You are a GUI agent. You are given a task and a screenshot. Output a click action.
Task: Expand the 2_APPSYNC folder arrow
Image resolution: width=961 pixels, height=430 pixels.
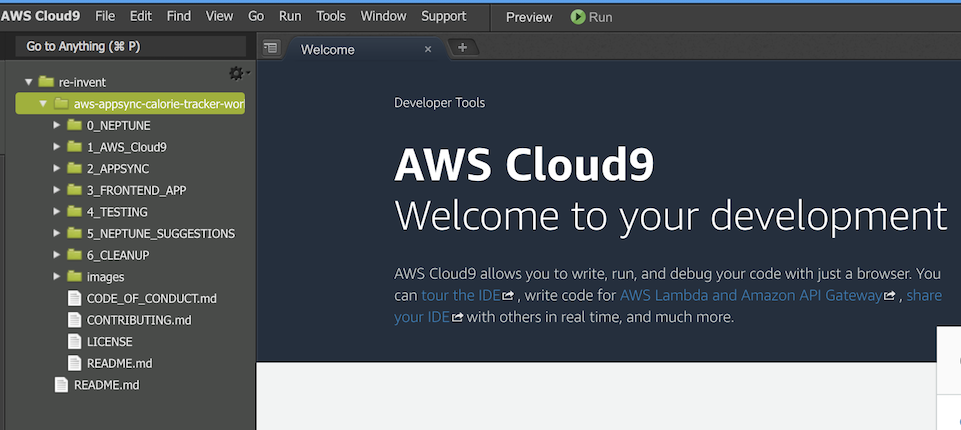click(x=57, y=168)
